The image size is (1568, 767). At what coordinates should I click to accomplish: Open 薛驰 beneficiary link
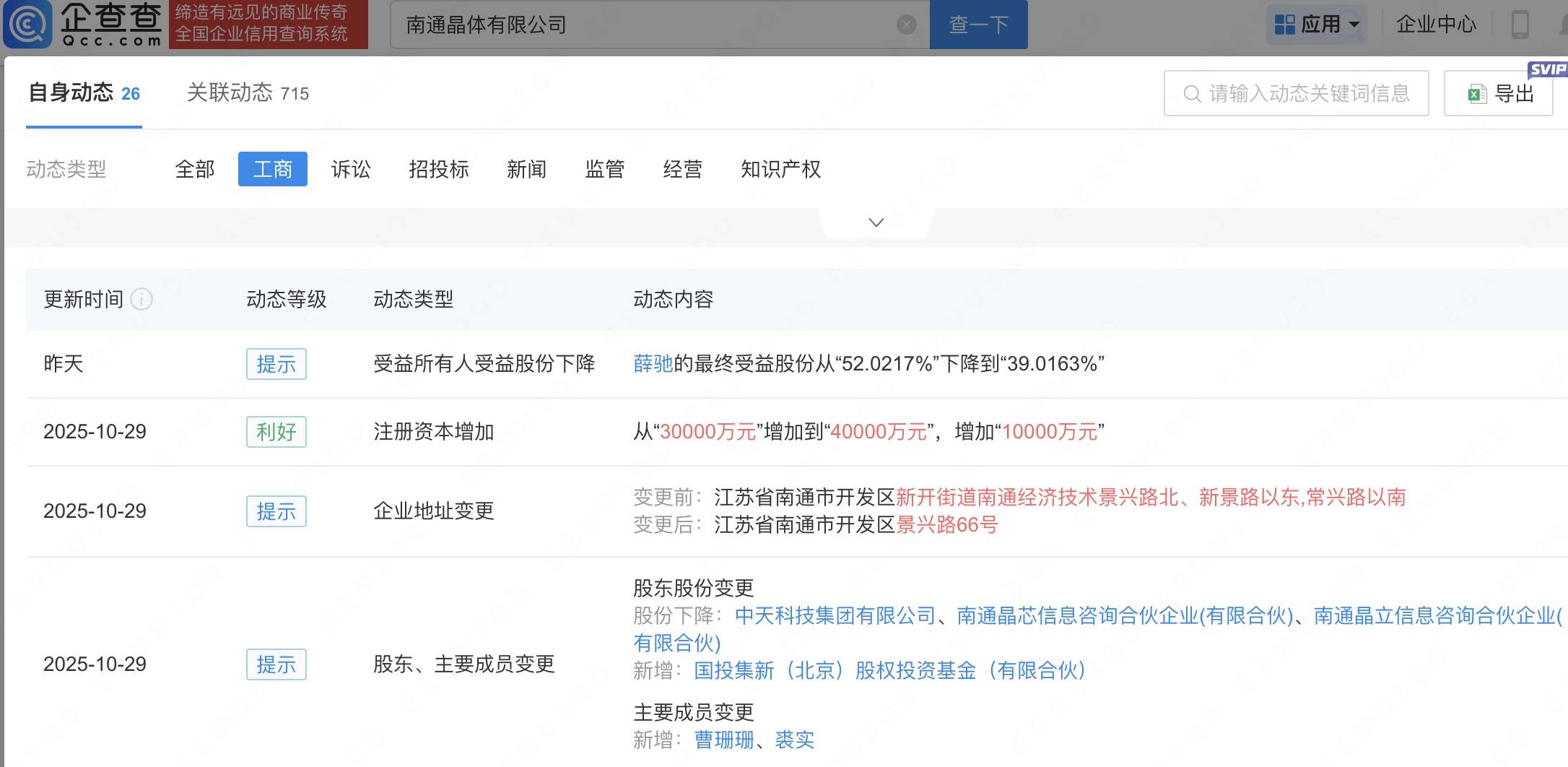653,364
